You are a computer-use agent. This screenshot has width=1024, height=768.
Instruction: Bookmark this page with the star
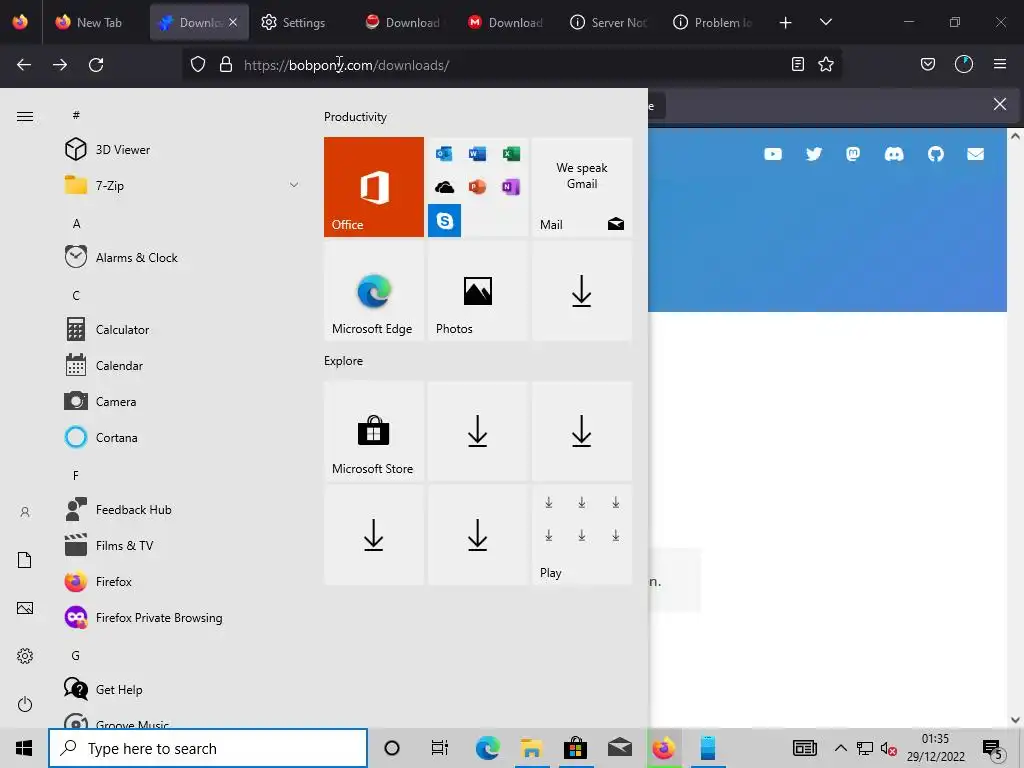[826, 64]
